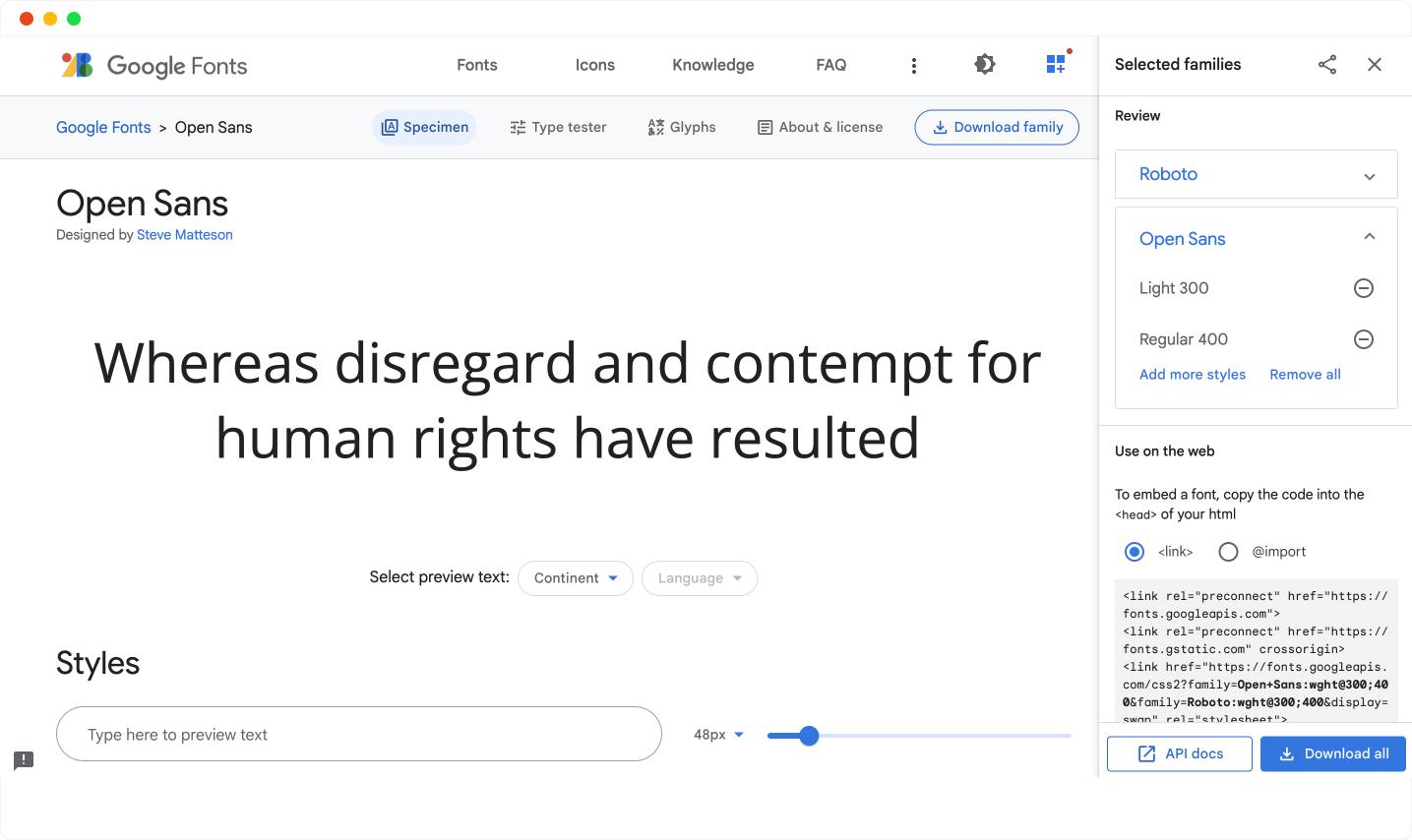
Task: Toggle the dark theme brightness icon
Action: [x=985, y=65]
